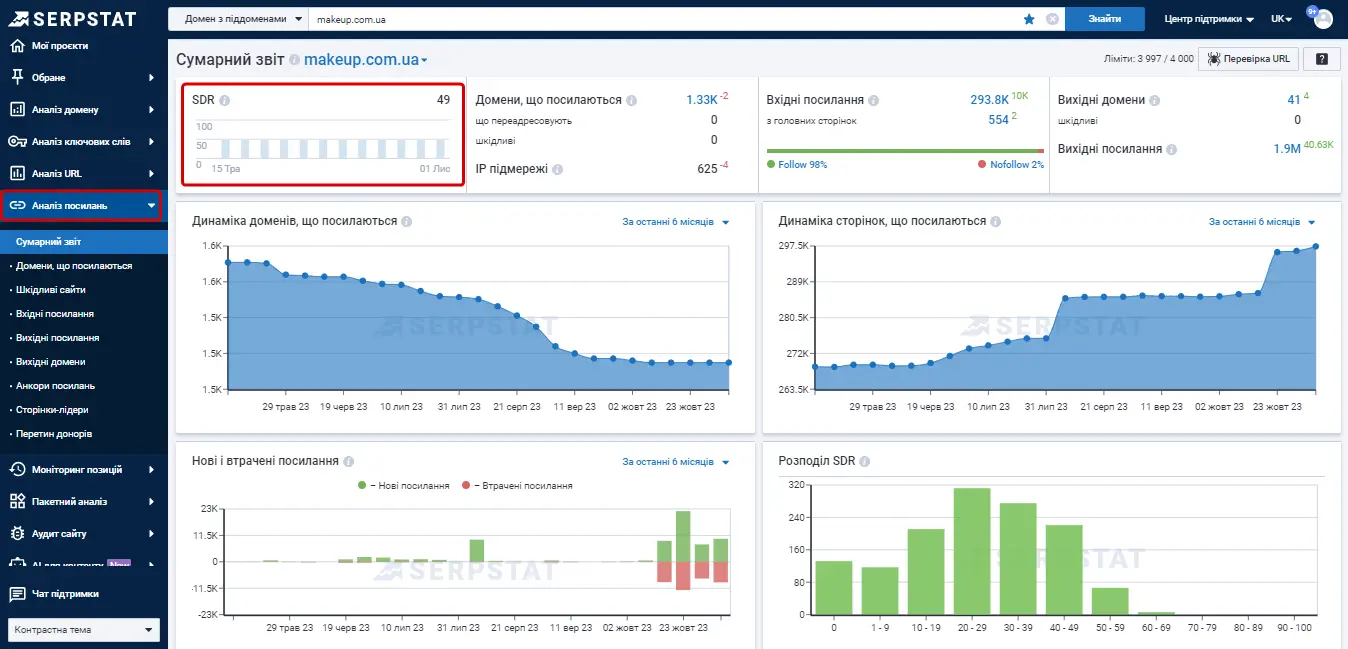
Task: Click the question mark help button
Action: (1322, 59)
